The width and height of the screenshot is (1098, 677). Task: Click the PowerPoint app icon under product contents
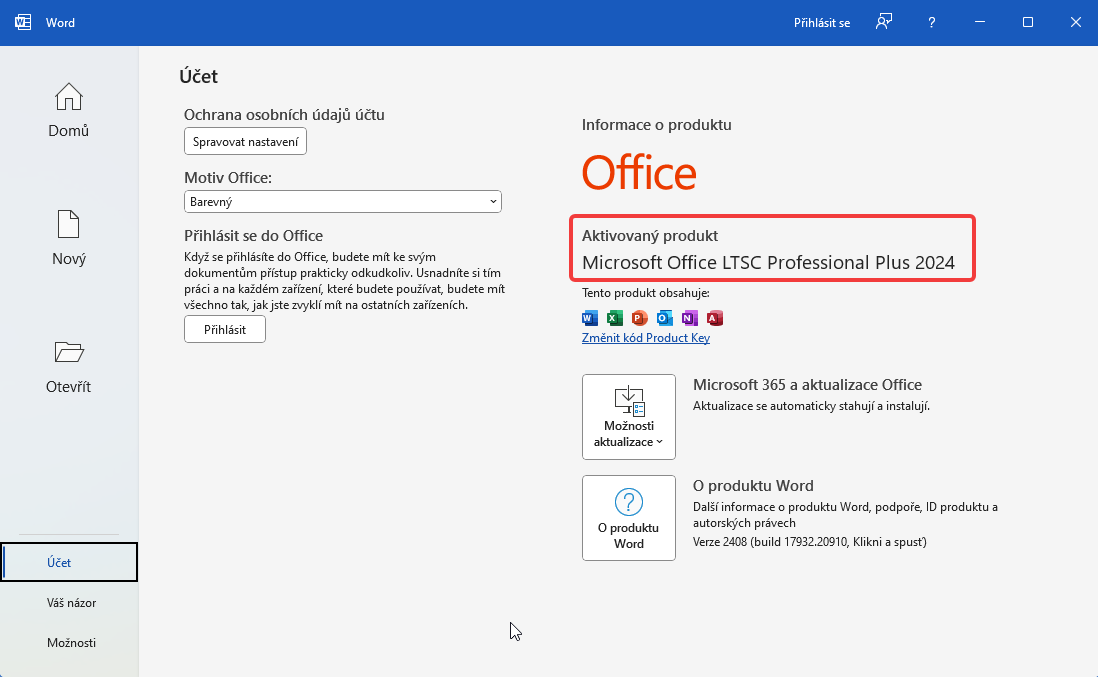(x=639, y=319)
